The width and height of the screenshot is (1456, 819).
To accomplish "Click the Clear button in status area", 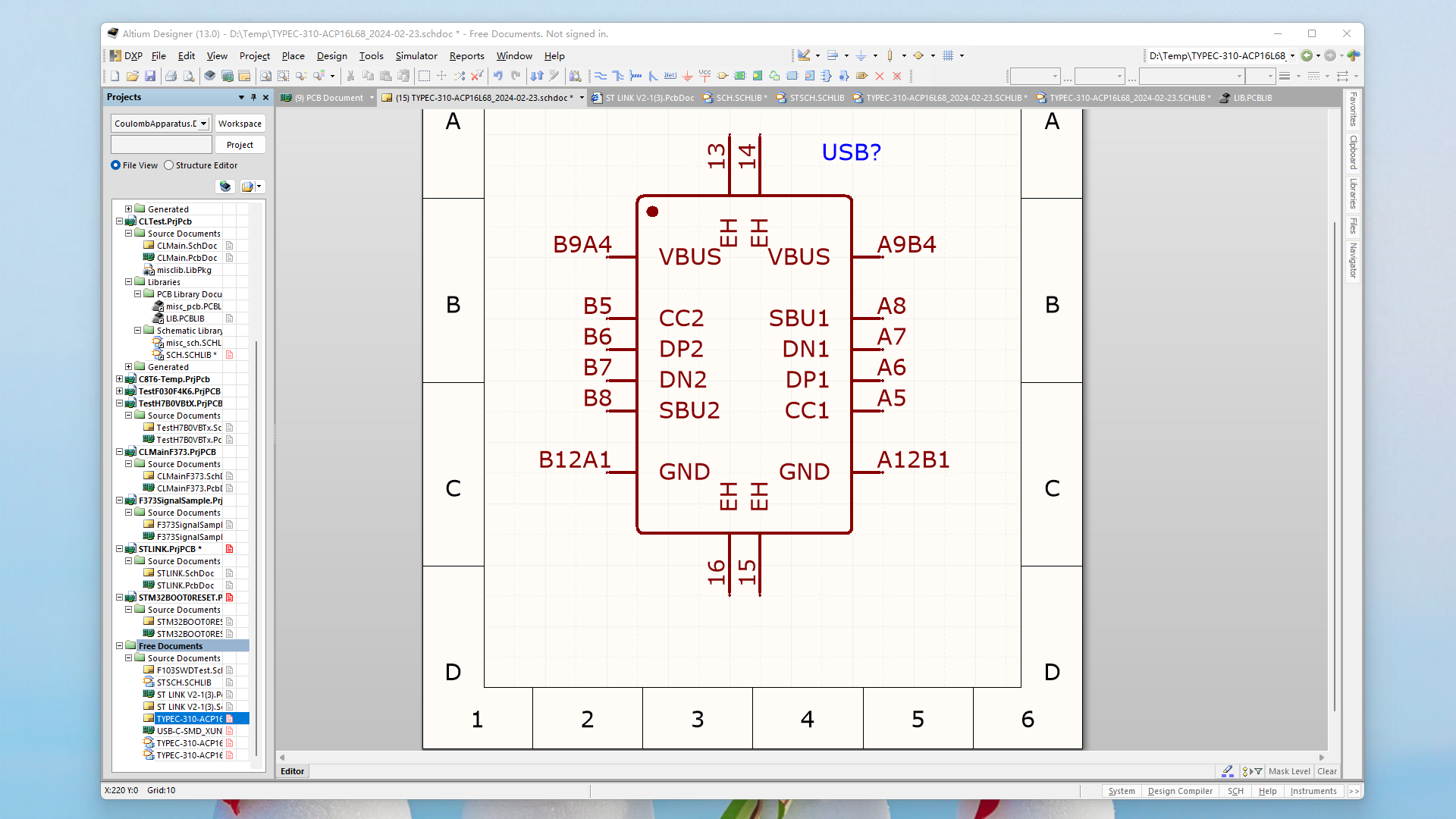I will 1327,771.
